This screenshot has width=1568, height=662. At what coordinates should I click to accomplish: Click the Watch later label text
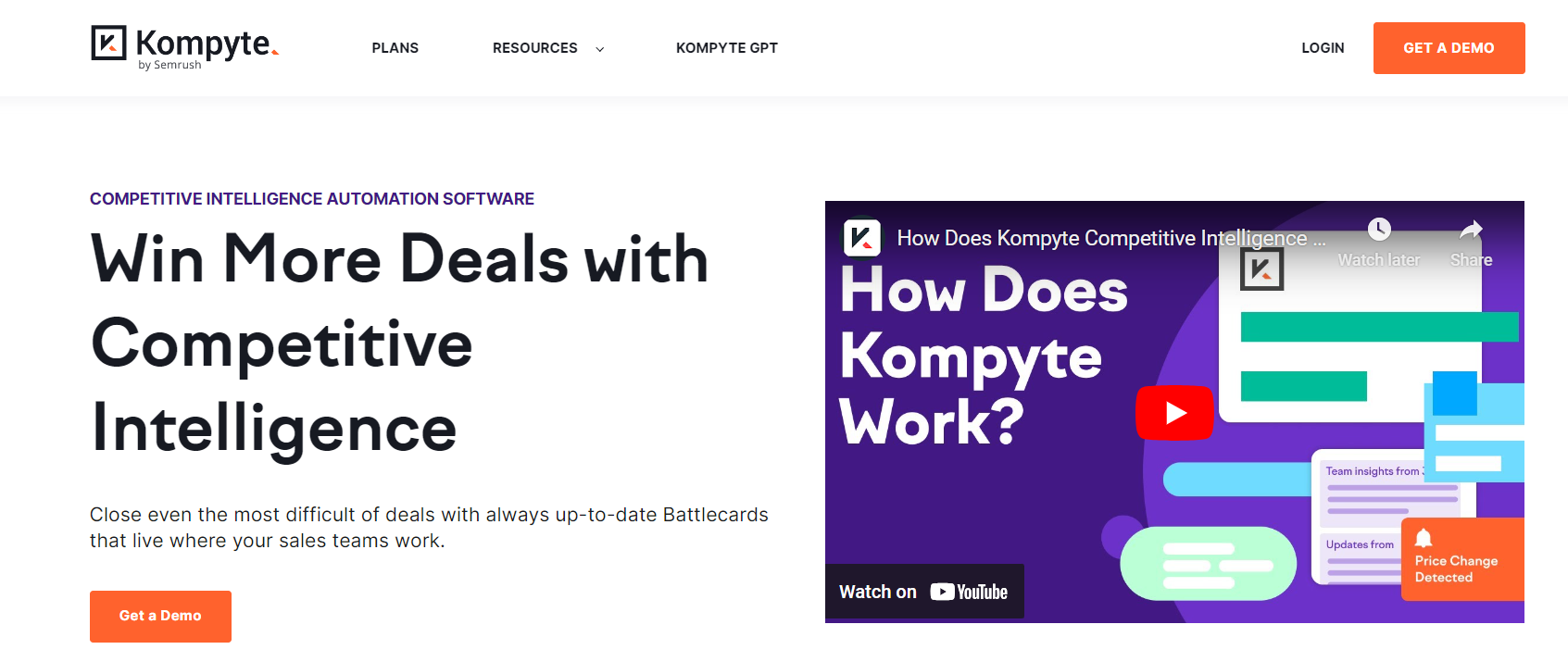click(1379, 260)
